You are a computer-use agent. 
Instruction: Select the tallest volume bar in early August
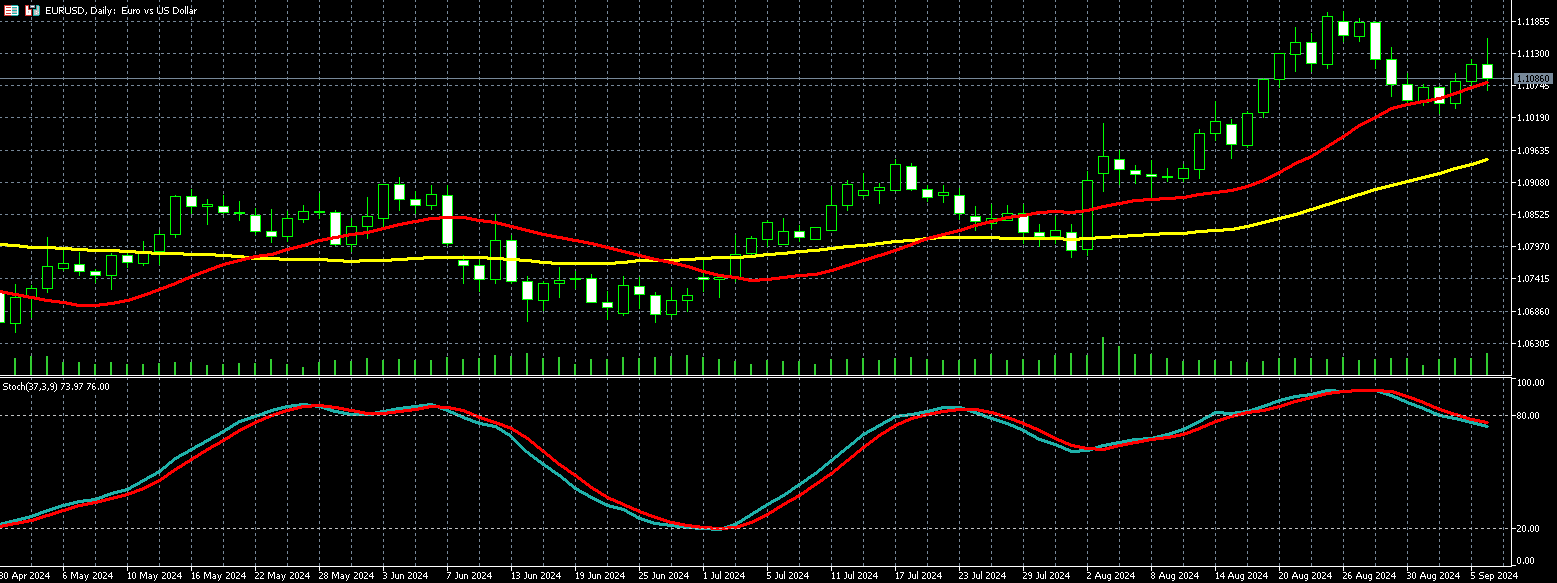click(1103, 356)
